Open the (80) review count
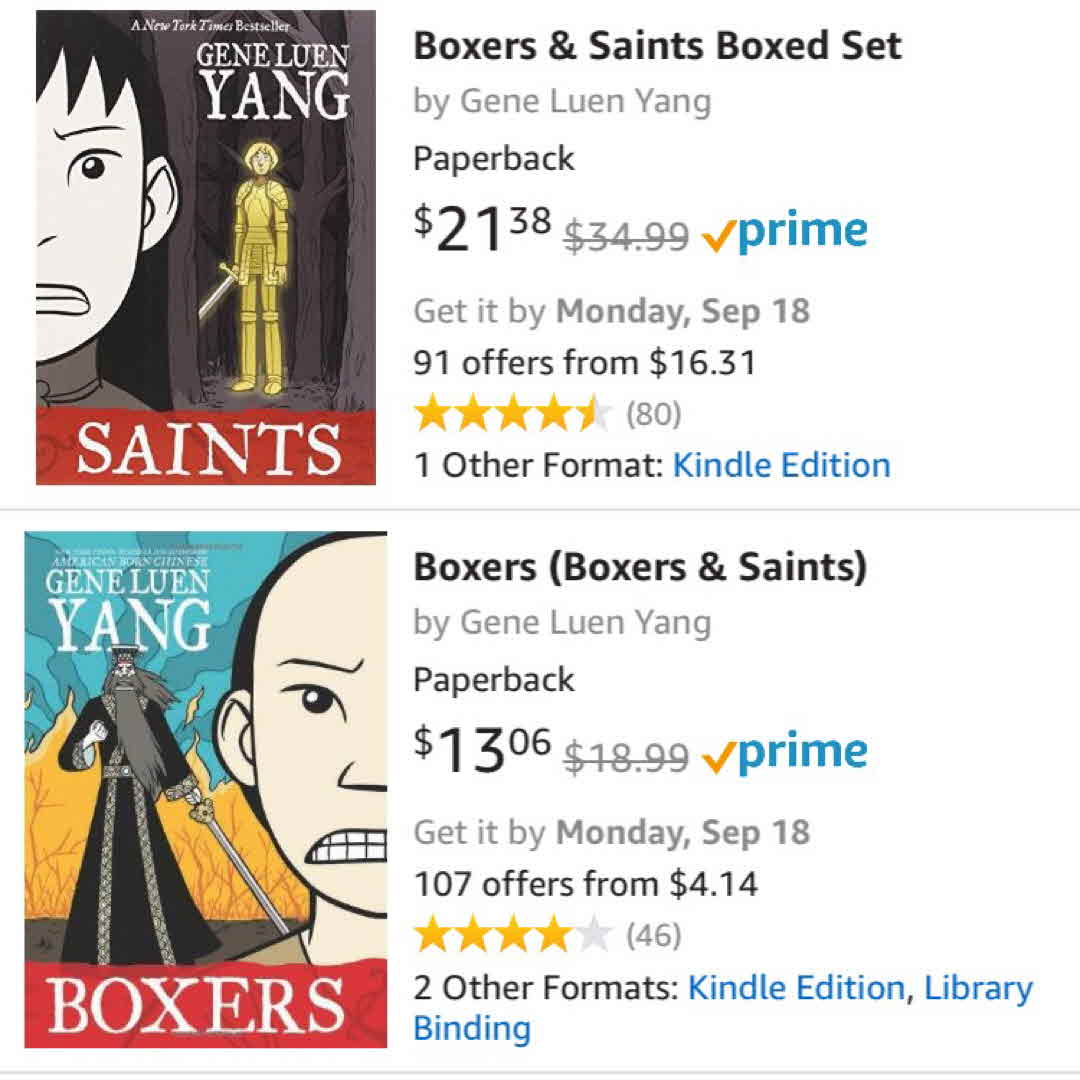The width and height of the screenshot is (1080, 1080). point(653,414)
